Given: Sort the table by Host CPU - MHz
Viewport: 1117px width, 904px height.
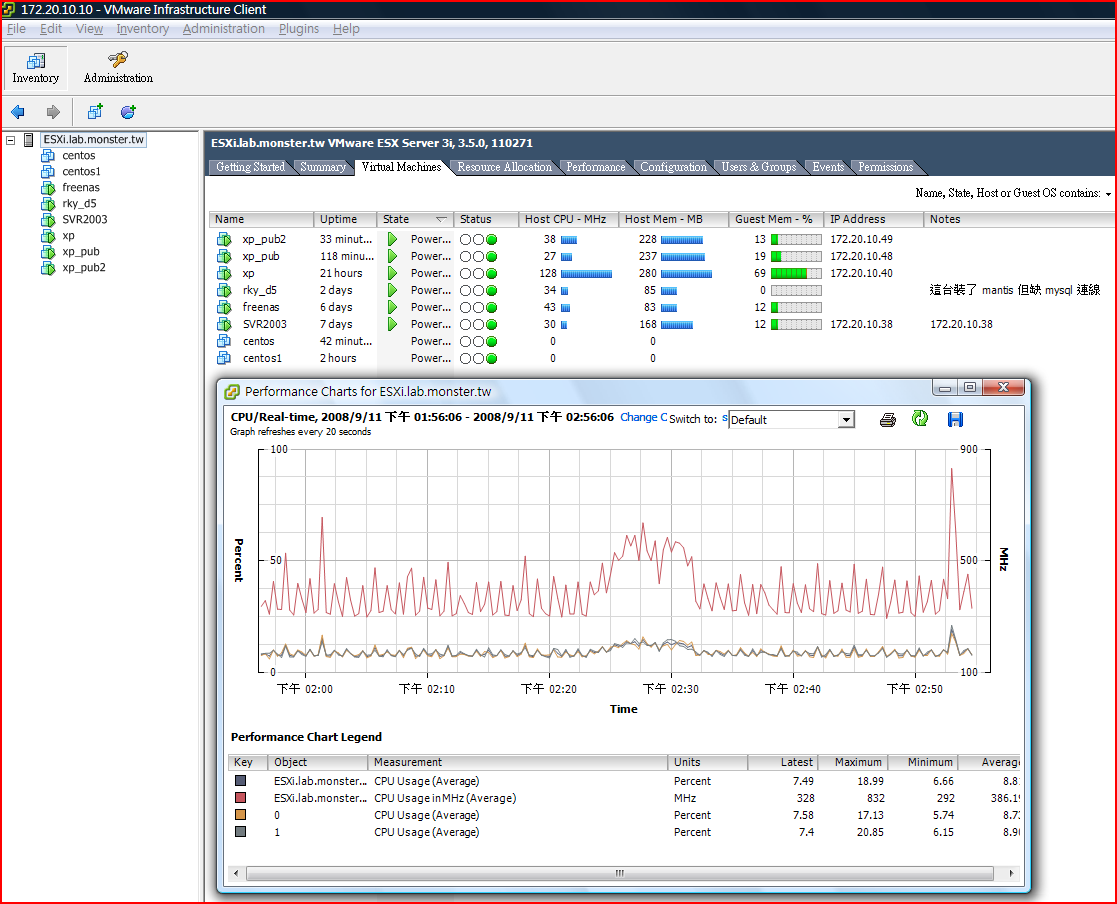Looking at the screenshot, I should [x=568, y=219].
